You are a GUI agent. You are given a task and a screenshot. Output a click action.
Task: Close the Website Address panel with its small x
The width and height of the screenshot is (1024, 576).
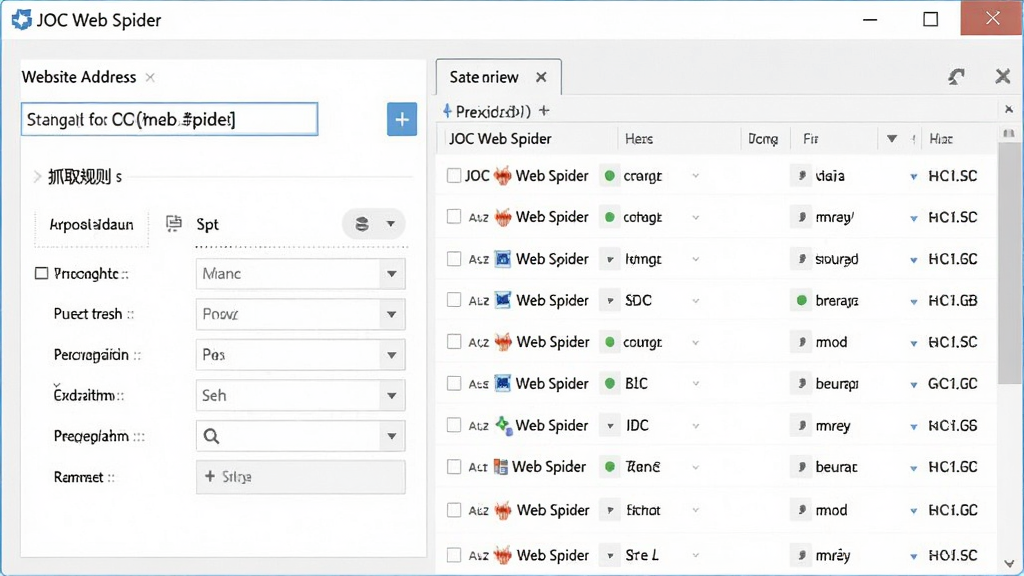point(150,77)
